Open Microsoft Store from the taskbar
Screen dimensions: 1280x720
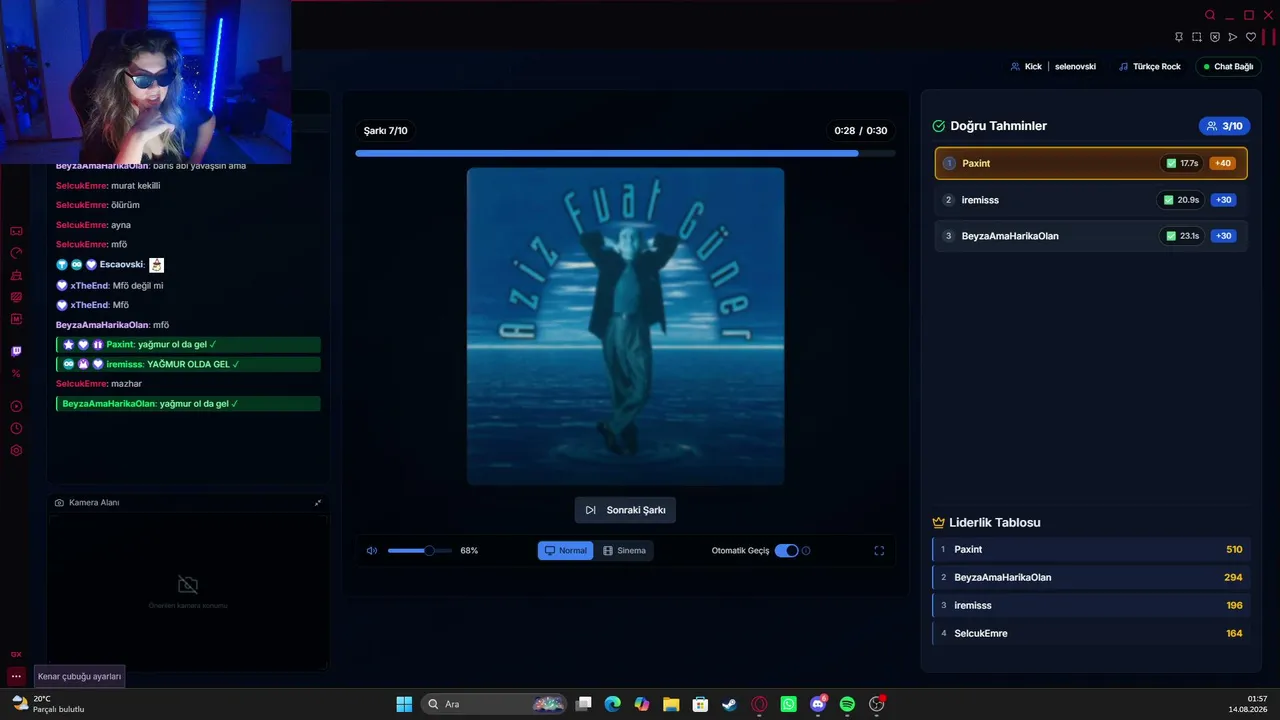pyautogui.click(x=701, y=704)
